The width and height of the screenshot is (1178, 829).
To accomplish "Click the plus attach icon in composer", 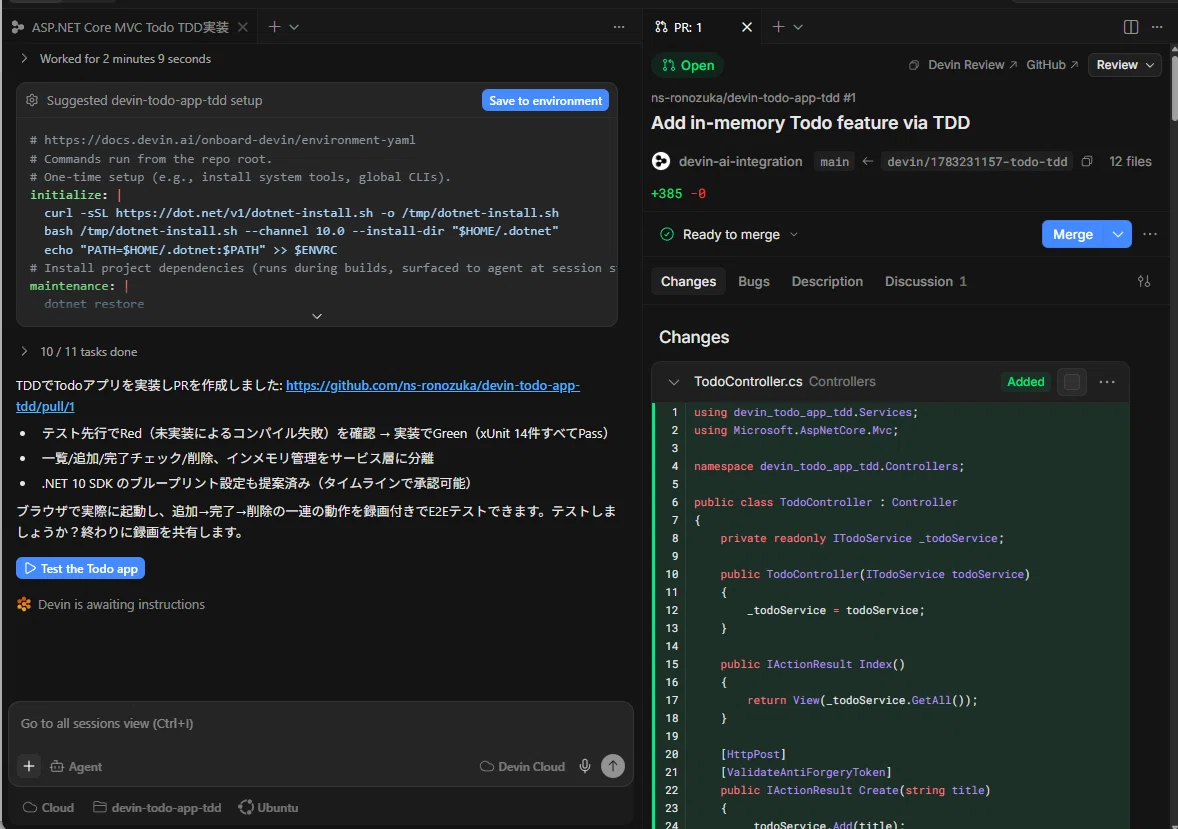I will (x=29, y=766).
